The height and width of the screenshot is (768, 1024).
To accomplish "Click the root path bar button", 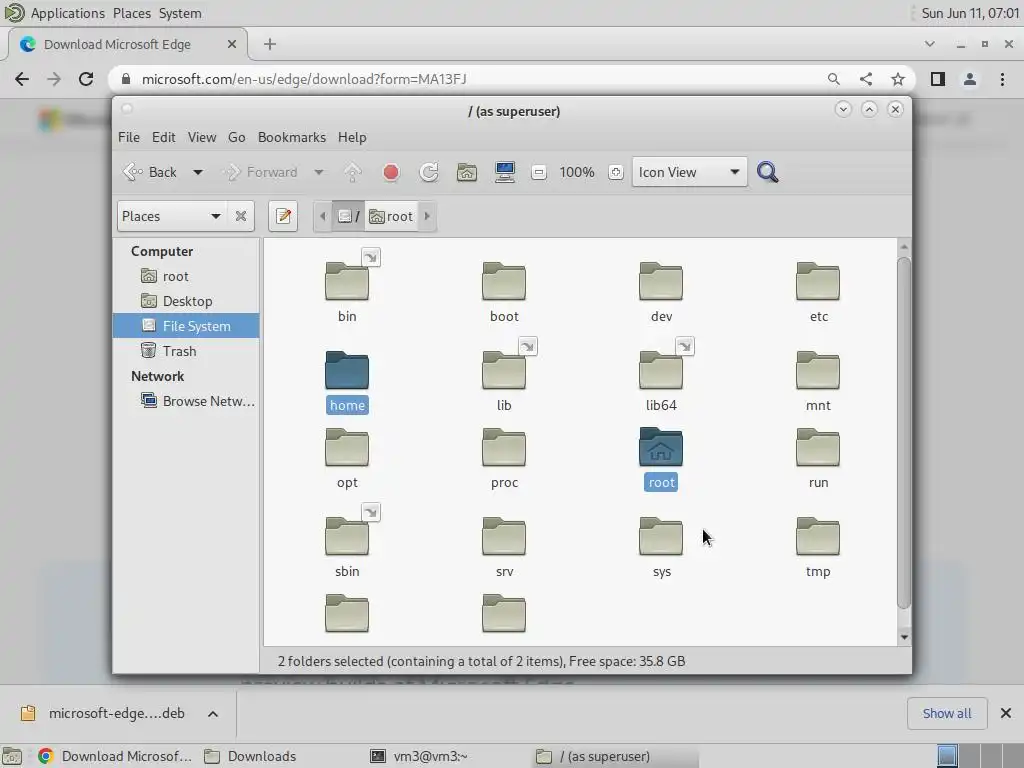I will click(391, 216).
